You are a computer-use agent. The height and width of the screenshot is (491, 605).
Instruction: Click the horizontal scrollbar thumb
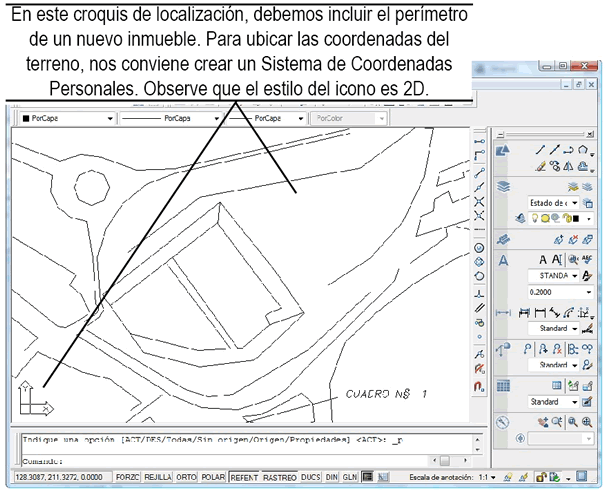click(445, 460)
